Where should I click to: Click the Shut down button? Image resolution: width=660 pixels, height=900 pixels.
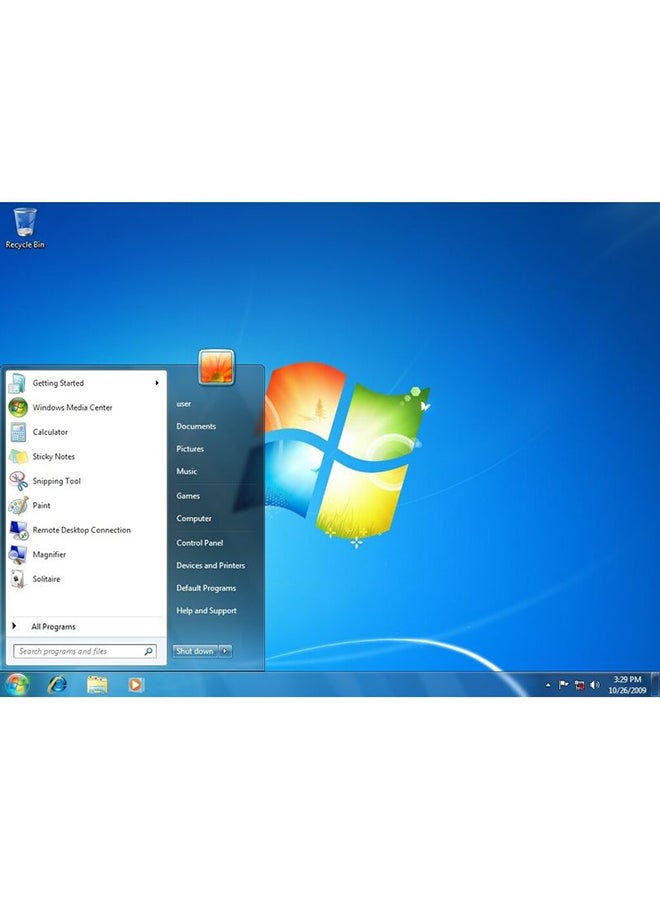pyautogui.click(x=195, y=651)
